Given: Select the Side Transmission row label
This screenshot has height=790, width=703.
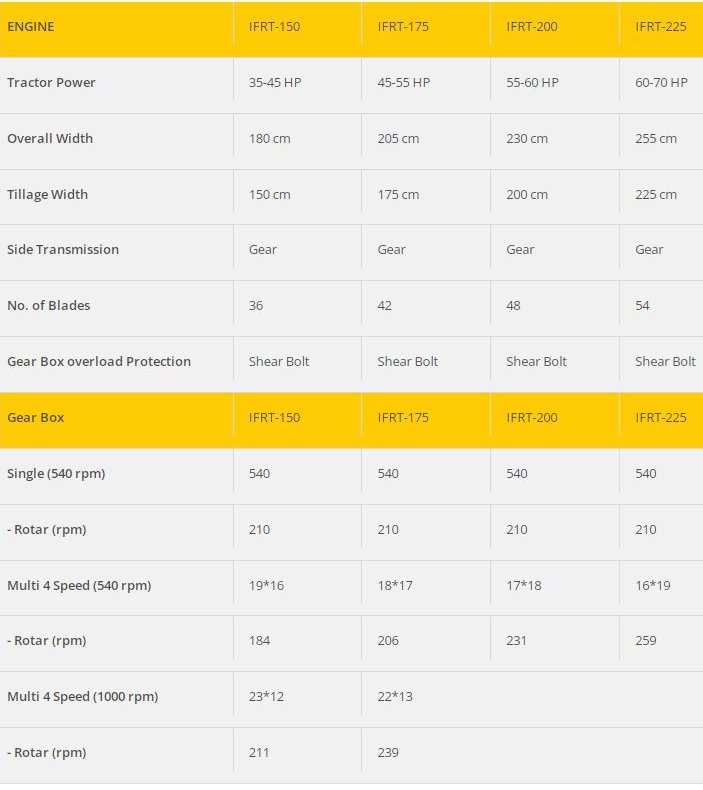Looking at the screenshot, I should [63, 249].
